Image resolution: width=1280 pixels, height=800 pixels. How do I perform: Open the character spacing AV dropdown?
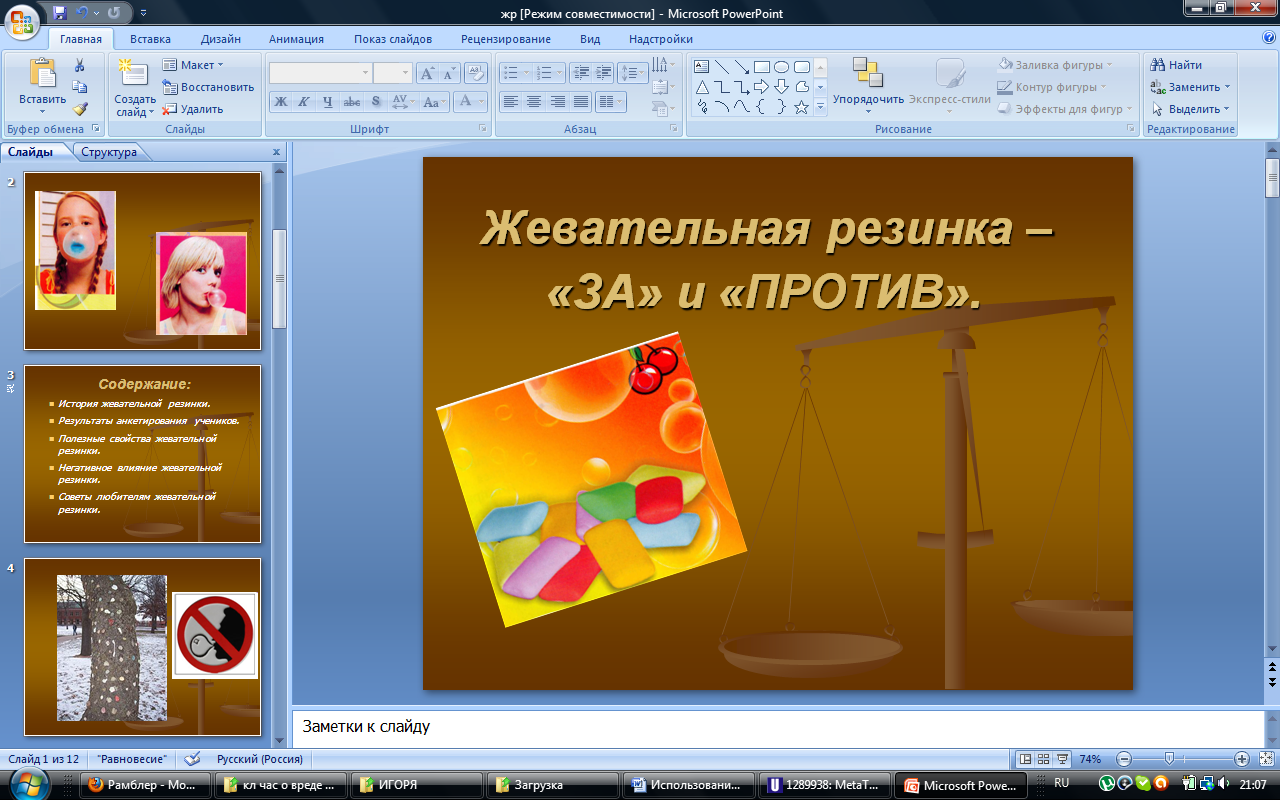(402, 102)
